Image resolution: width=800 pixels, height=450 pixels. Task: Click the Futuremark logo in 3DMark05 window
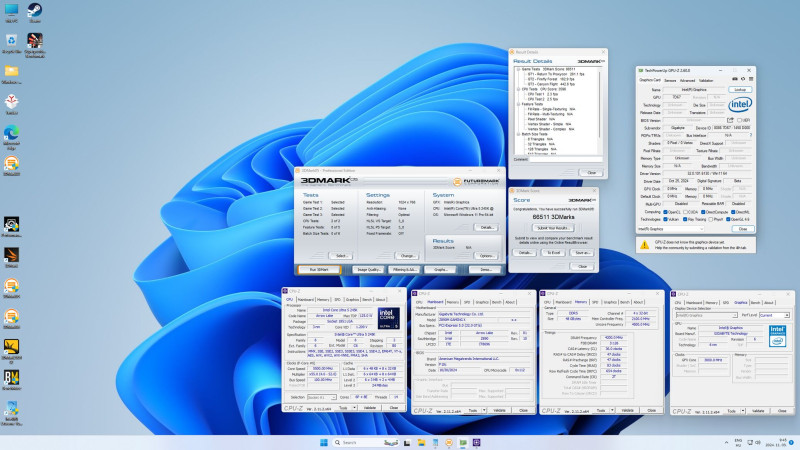[476, 182]
